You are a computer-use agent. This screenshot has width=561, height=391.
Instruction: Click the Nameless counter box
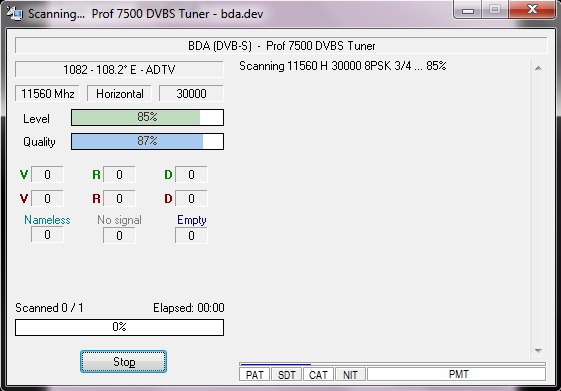(47, 235)
